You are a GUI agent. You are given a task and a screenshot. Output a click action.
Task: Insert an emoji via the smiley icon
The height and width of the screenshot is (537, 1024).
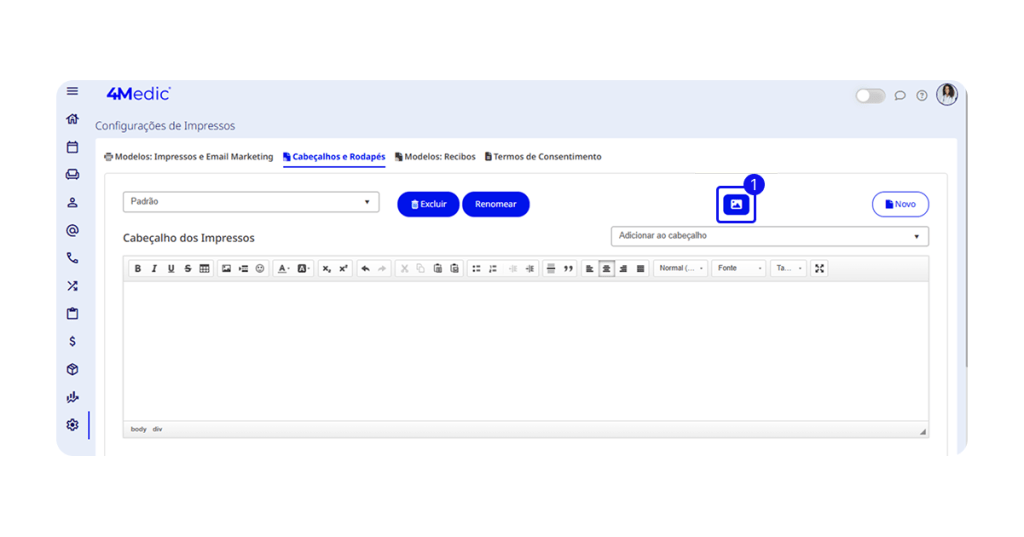point(260,269)
